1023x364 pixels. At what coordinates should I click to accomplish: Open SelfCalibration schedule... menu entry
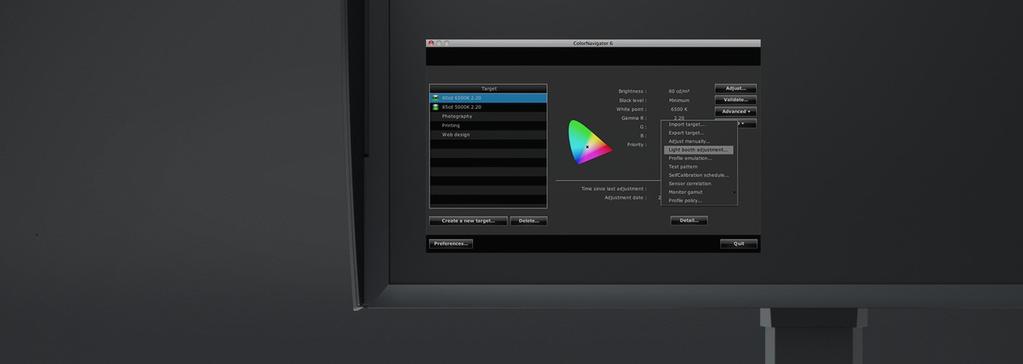[699, 175]
